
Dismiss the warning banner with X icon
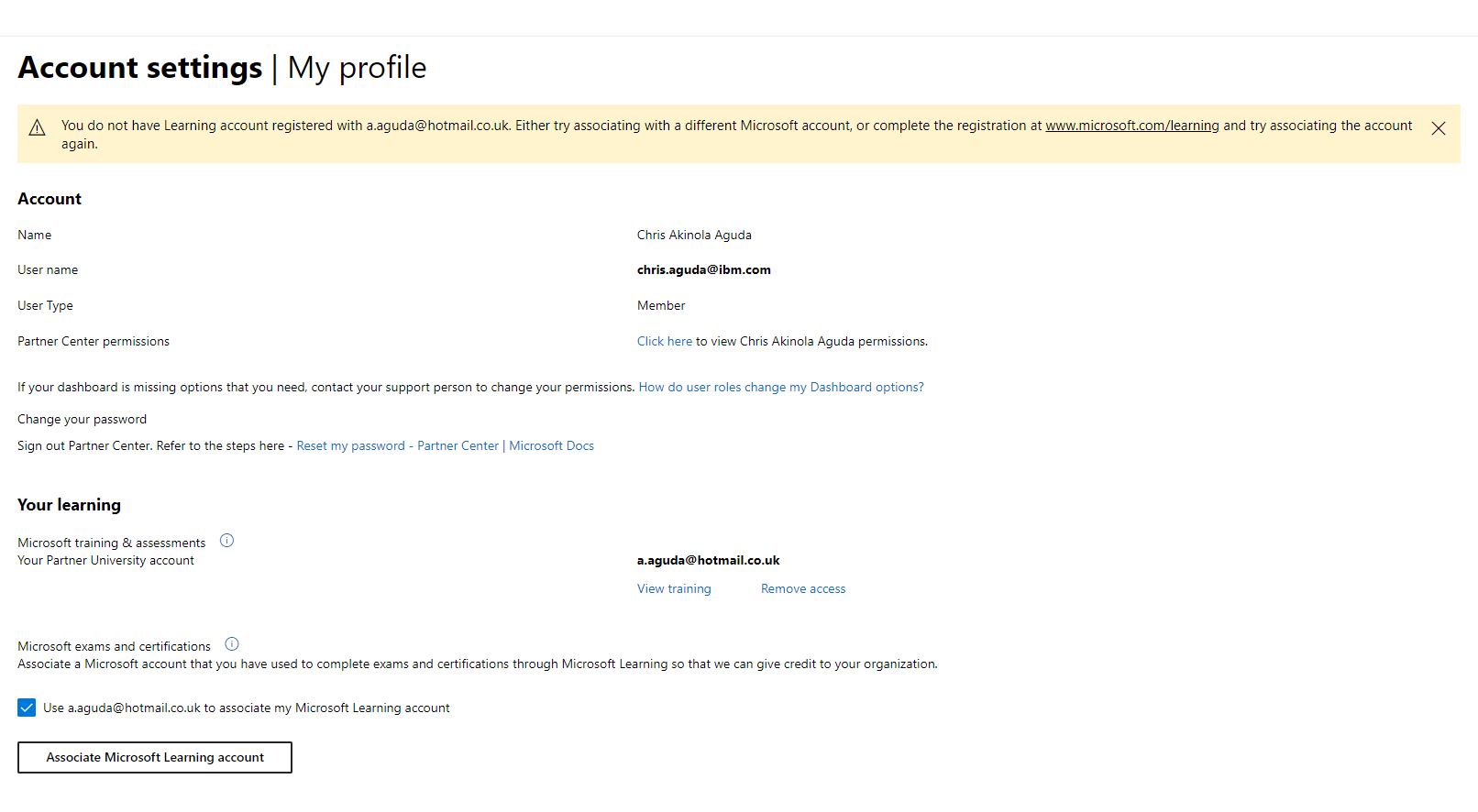pos(1439,128)
